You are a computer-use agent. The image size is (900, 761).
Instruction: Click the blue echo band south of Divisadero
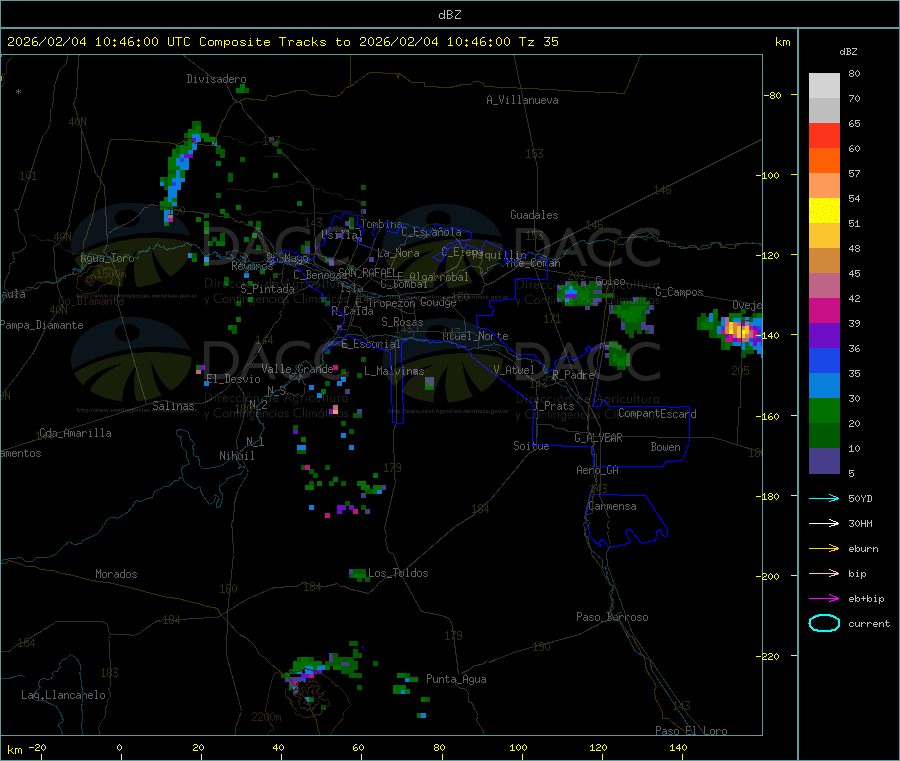[x=180, y=170]
